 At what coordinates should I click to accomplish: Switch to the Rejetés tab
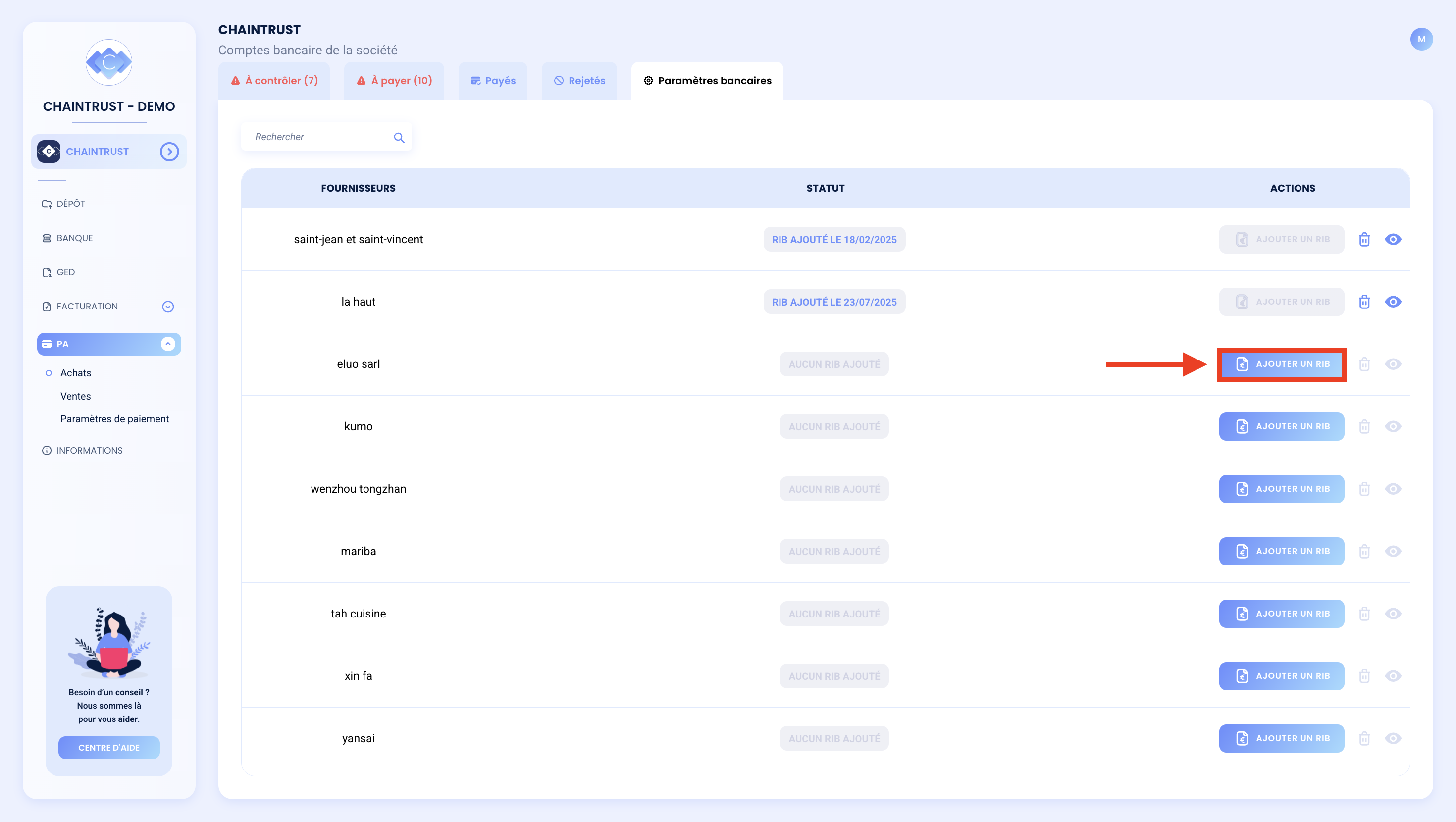pos(579,81)
